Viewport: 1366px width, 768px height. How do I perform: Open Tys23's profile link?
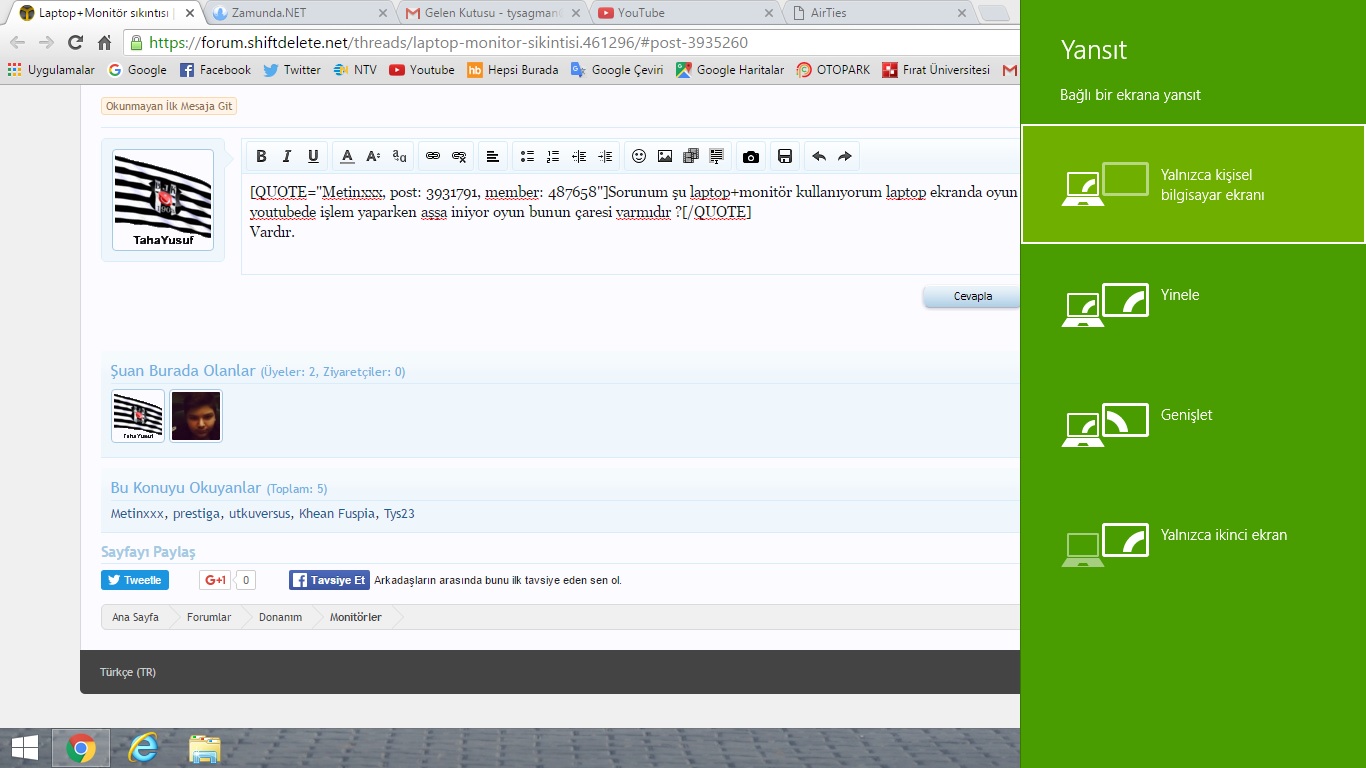coord(399,514)
